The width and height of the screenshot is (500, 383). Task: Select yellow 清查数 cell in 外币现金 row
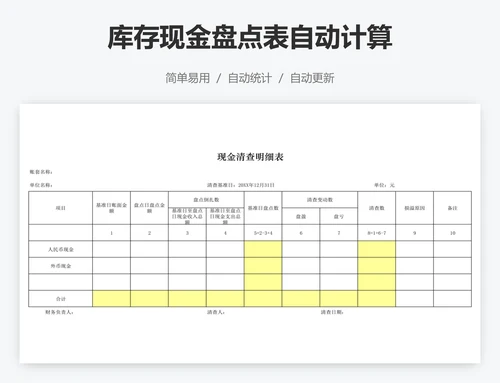[377, 266]
